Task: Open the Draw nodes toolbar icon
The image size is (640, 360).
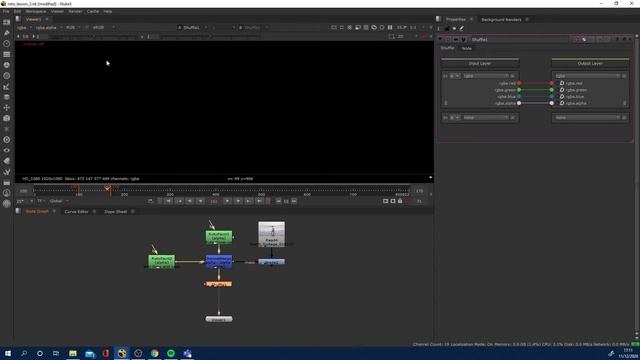Action: click(7, 33)
